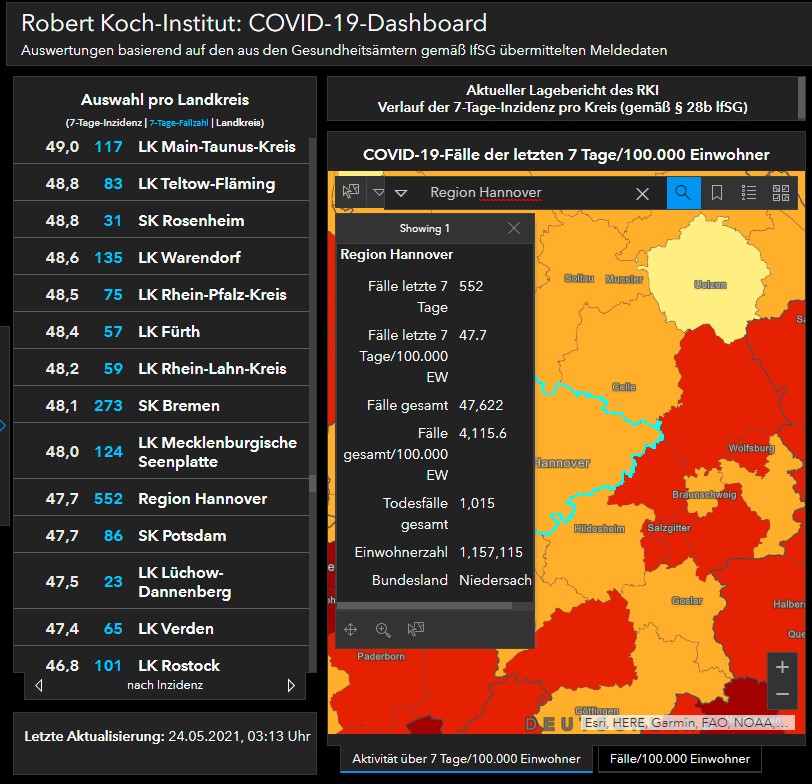812x784 pixels.
Task: Click Salzgitter label on the map
Action: [x=669, y=528]
